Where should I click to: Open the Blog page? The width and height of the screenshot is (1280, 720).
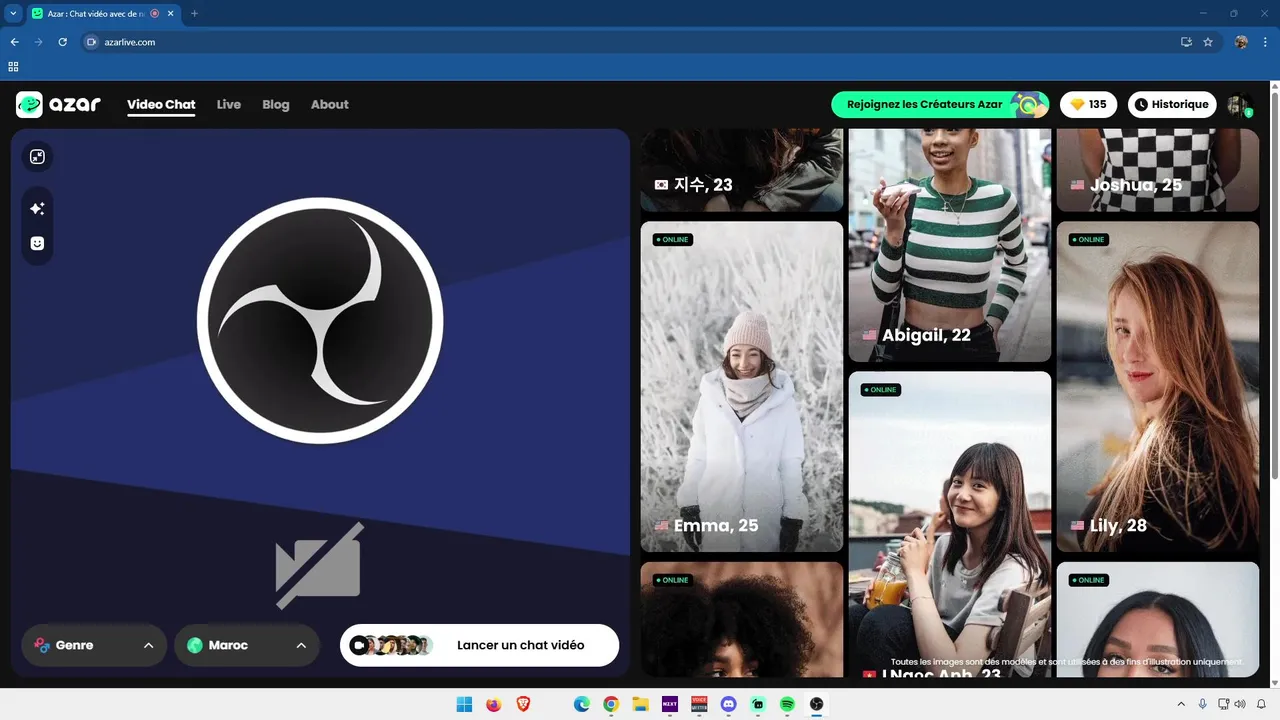point(276,104)
